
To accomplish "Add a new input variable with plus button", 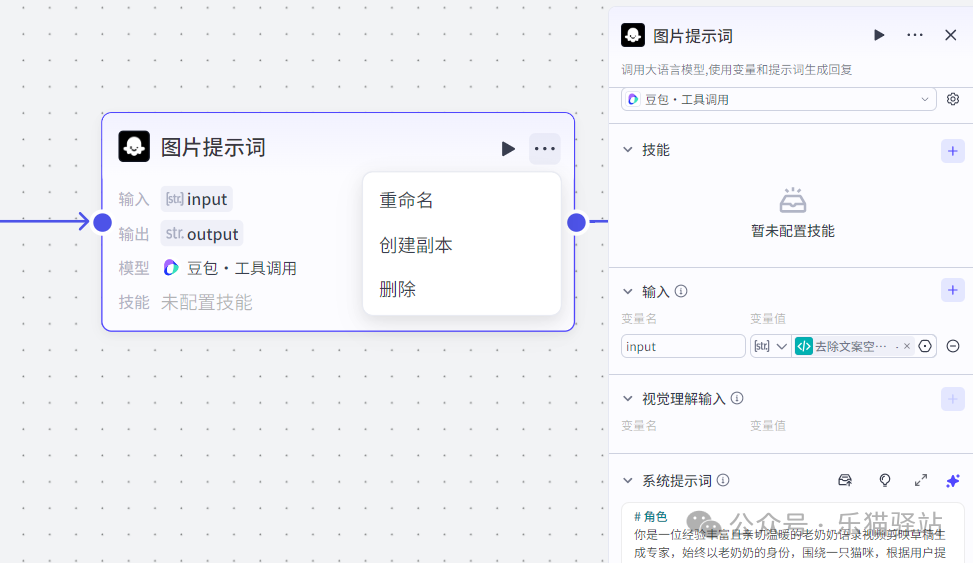I will coord(952,291).
